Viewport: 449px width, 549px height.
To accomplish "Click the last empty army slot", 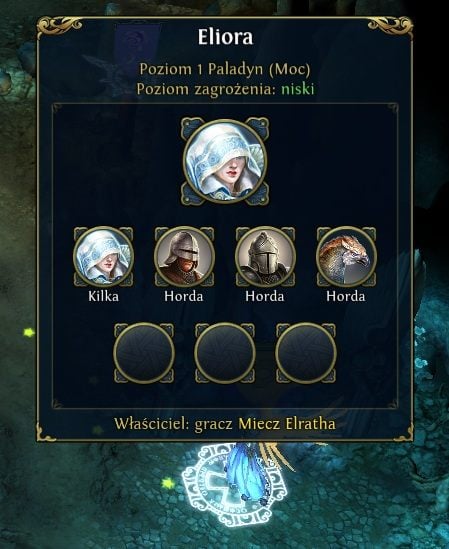I will point(306,353).
